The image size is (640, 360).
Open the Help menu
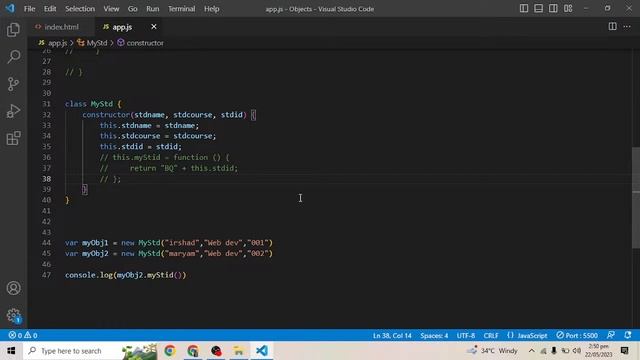[211, 9]
